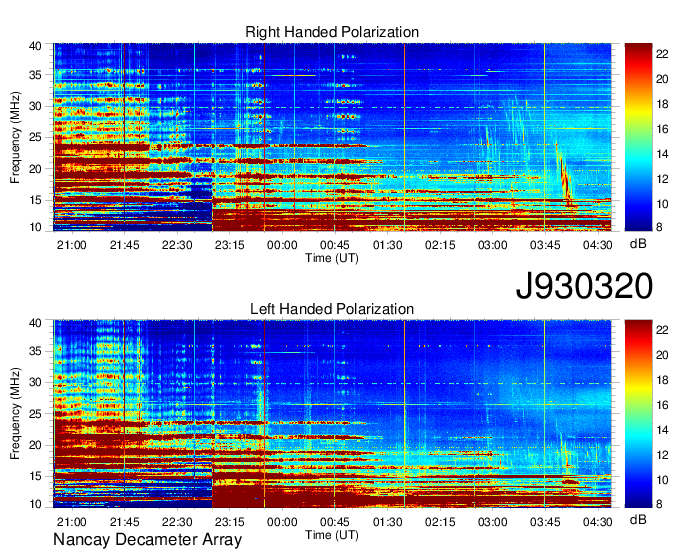
Task: Click 00:45 tick under Right Handed plot
Action: pos(335,245)
